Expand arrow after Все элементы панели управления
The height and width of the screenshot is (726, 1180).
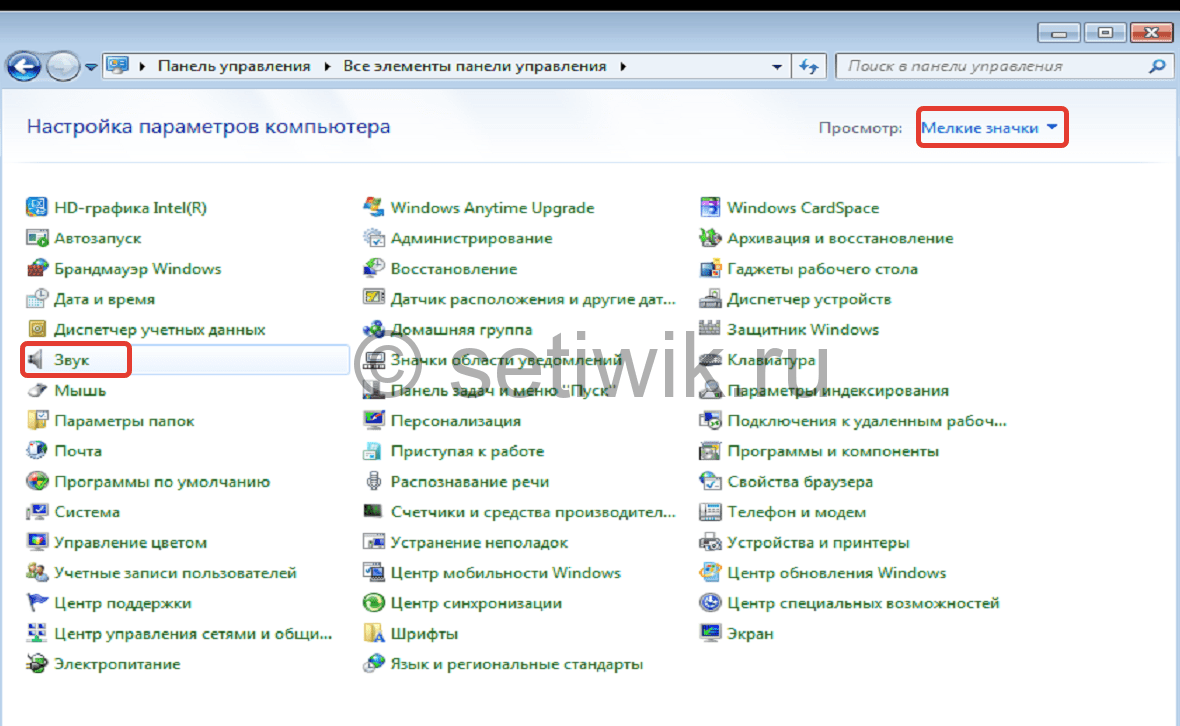pyautogui.click(x=623, y=66)
